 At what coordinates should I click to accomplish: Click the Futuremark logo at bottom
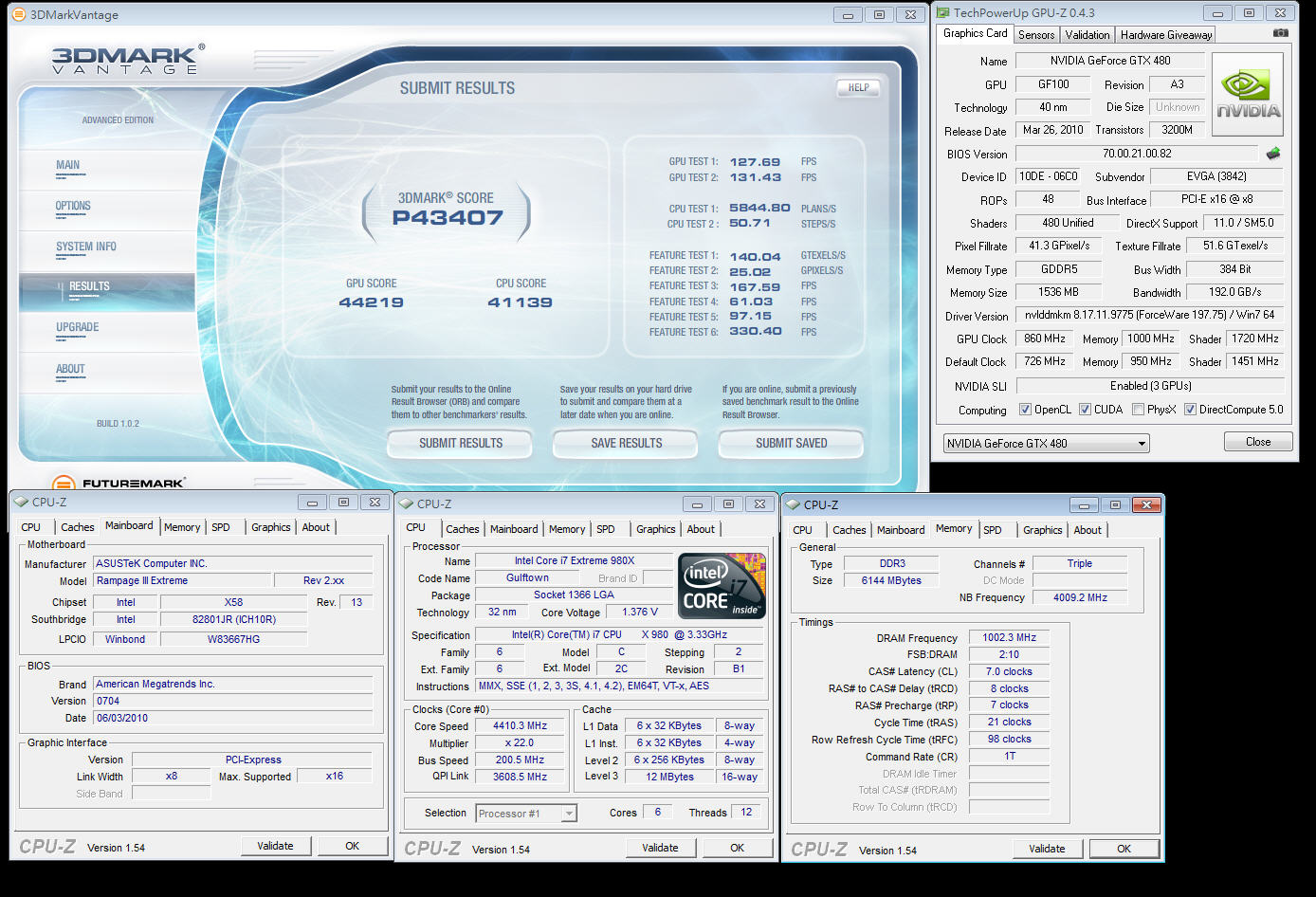tap(119, 484)
